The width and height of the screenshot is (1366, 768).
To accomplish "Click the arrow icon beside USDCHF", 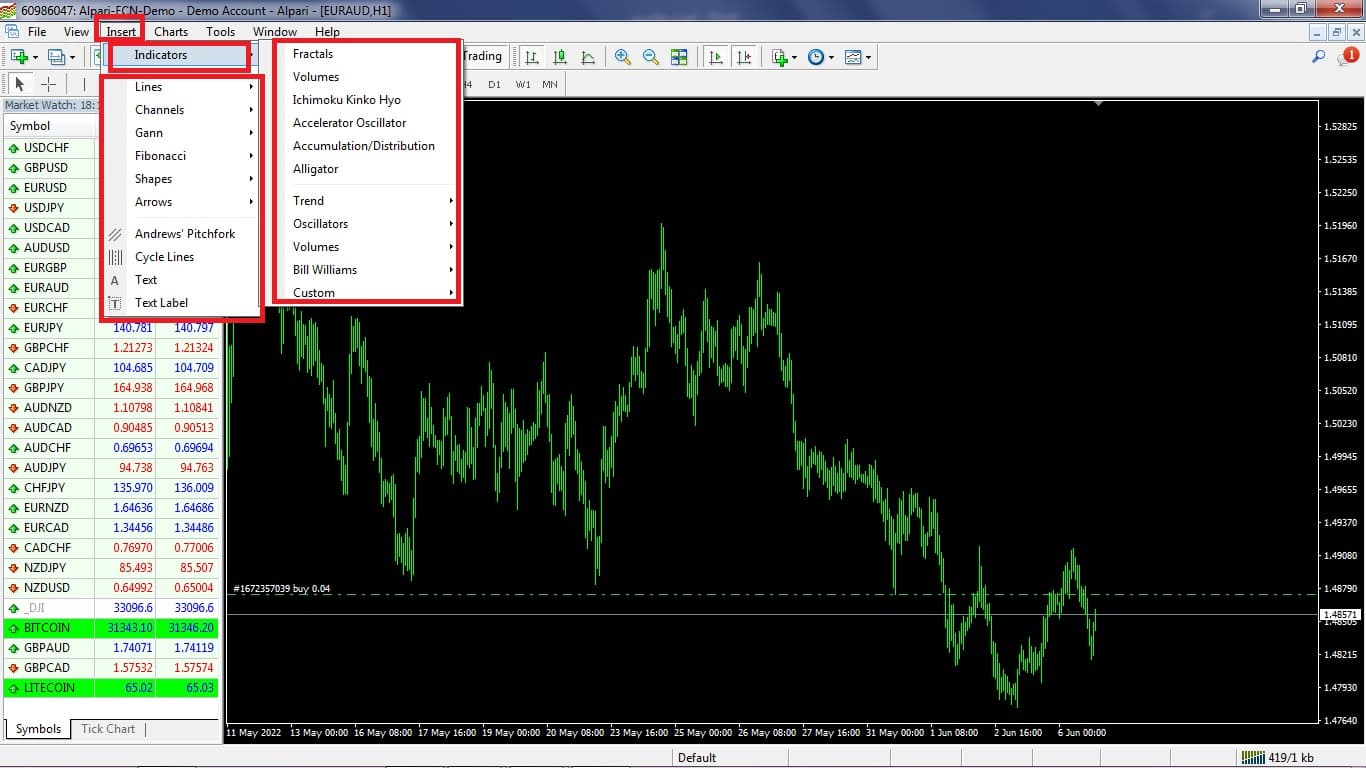I will point(14,148).
